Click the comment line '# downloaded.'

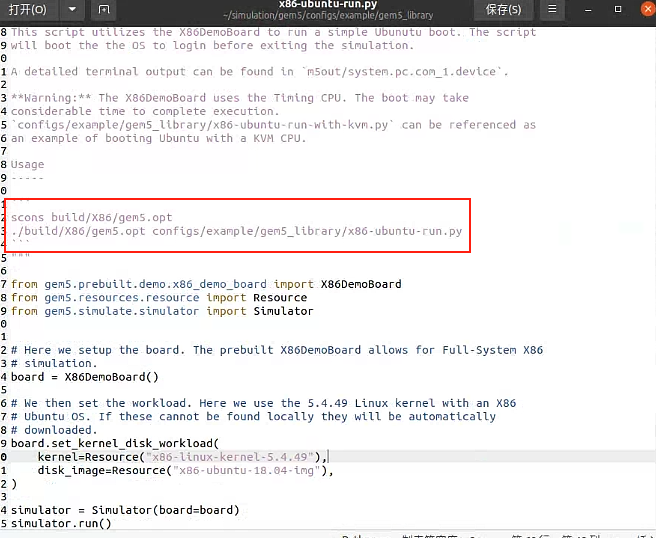tap(54, 430)
